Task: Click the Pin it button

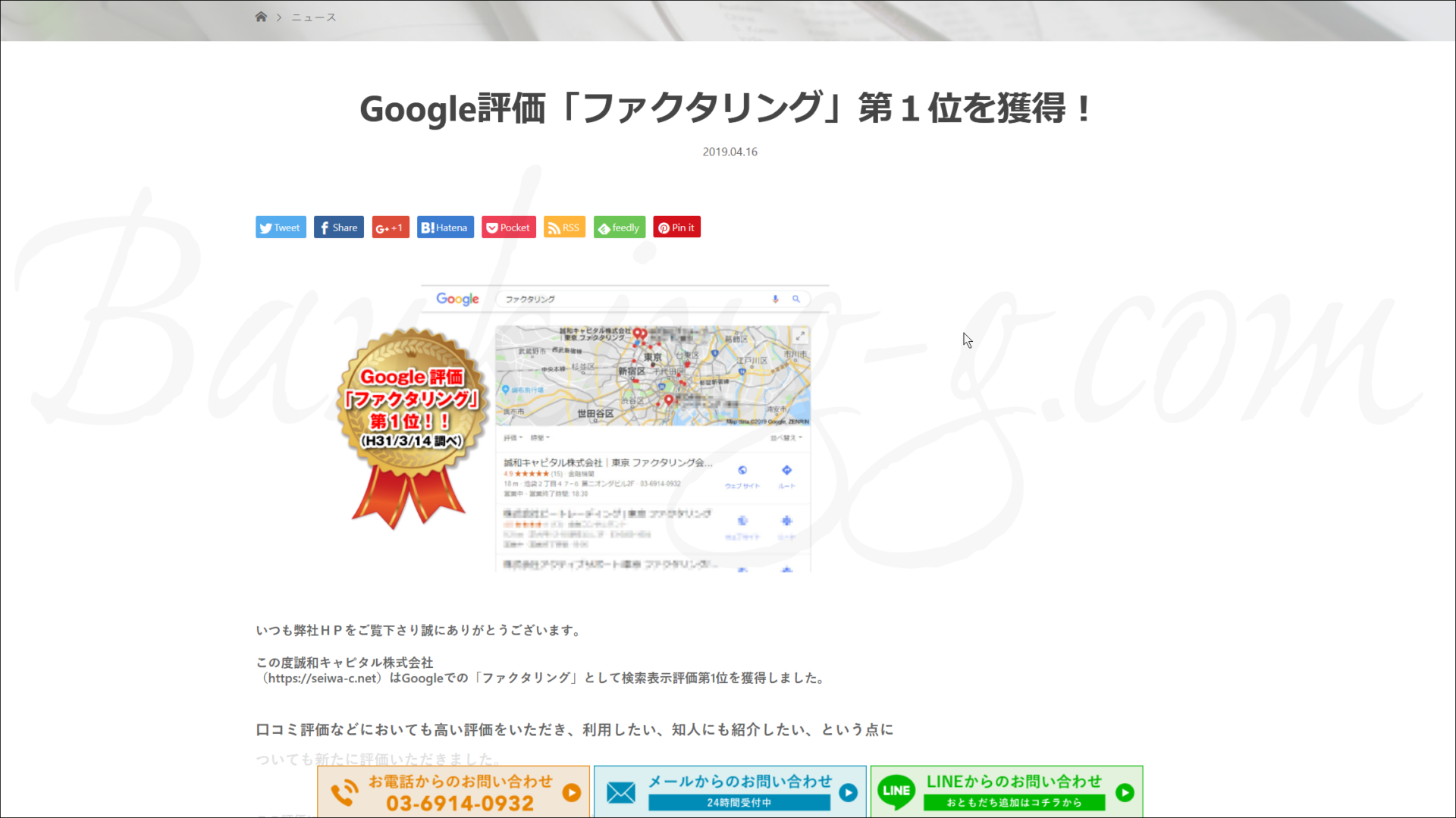Action: pyautogui.click(x=676, y=227)
